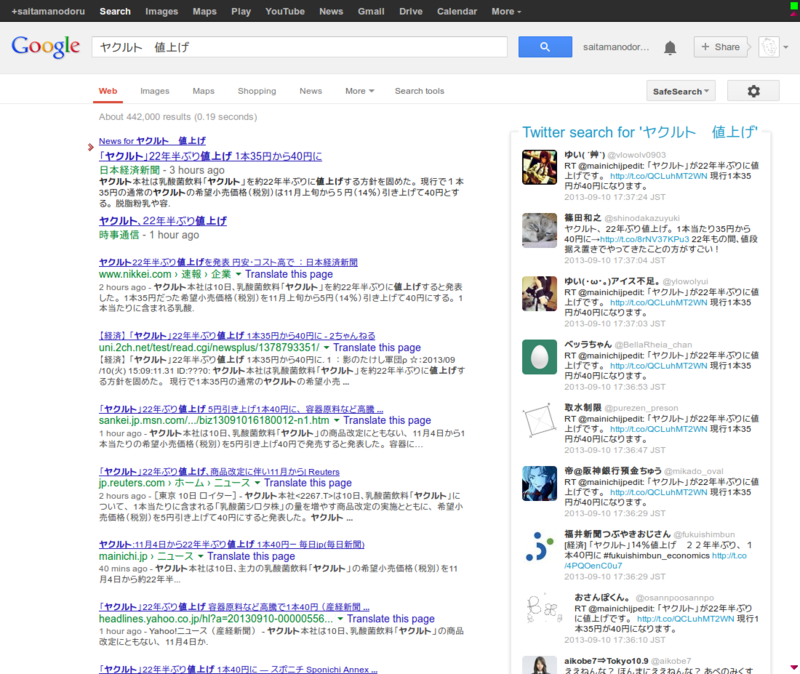Open Drive from top bar
800x674 pixels.
click(411, 11)
